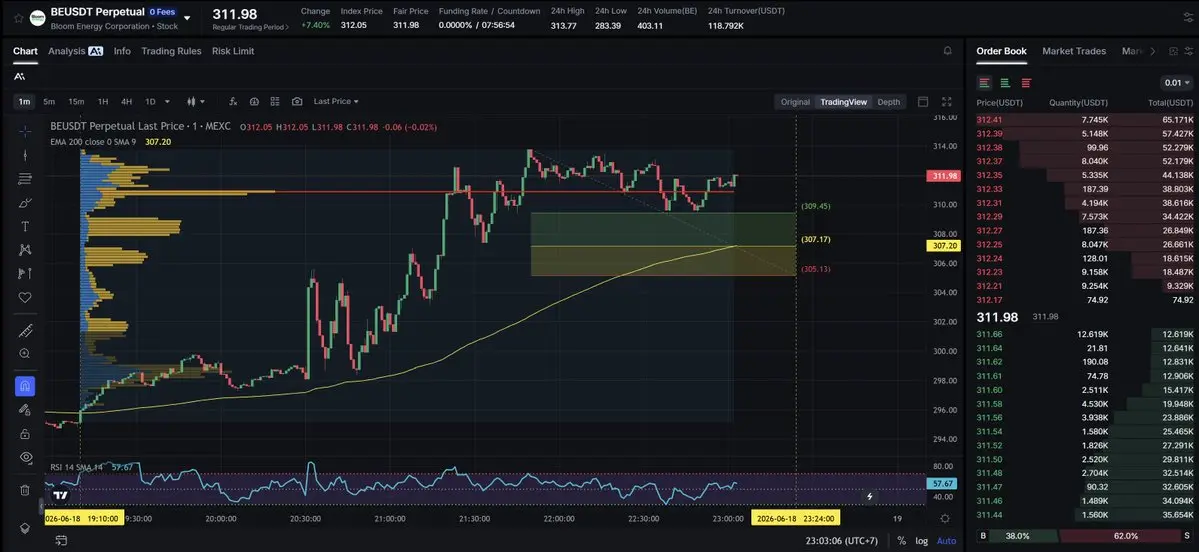Take a chart snapshot with the camera
1199x552 pixels.
coord(297,102)
